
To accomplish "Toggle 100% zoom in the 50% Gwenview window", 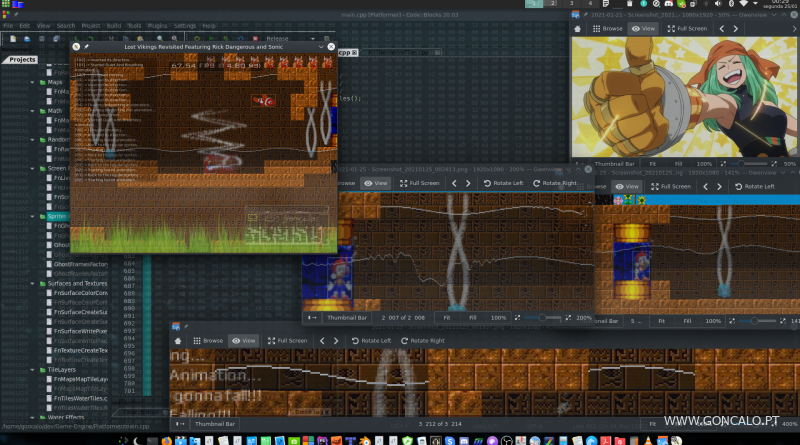I will [705, 164].
